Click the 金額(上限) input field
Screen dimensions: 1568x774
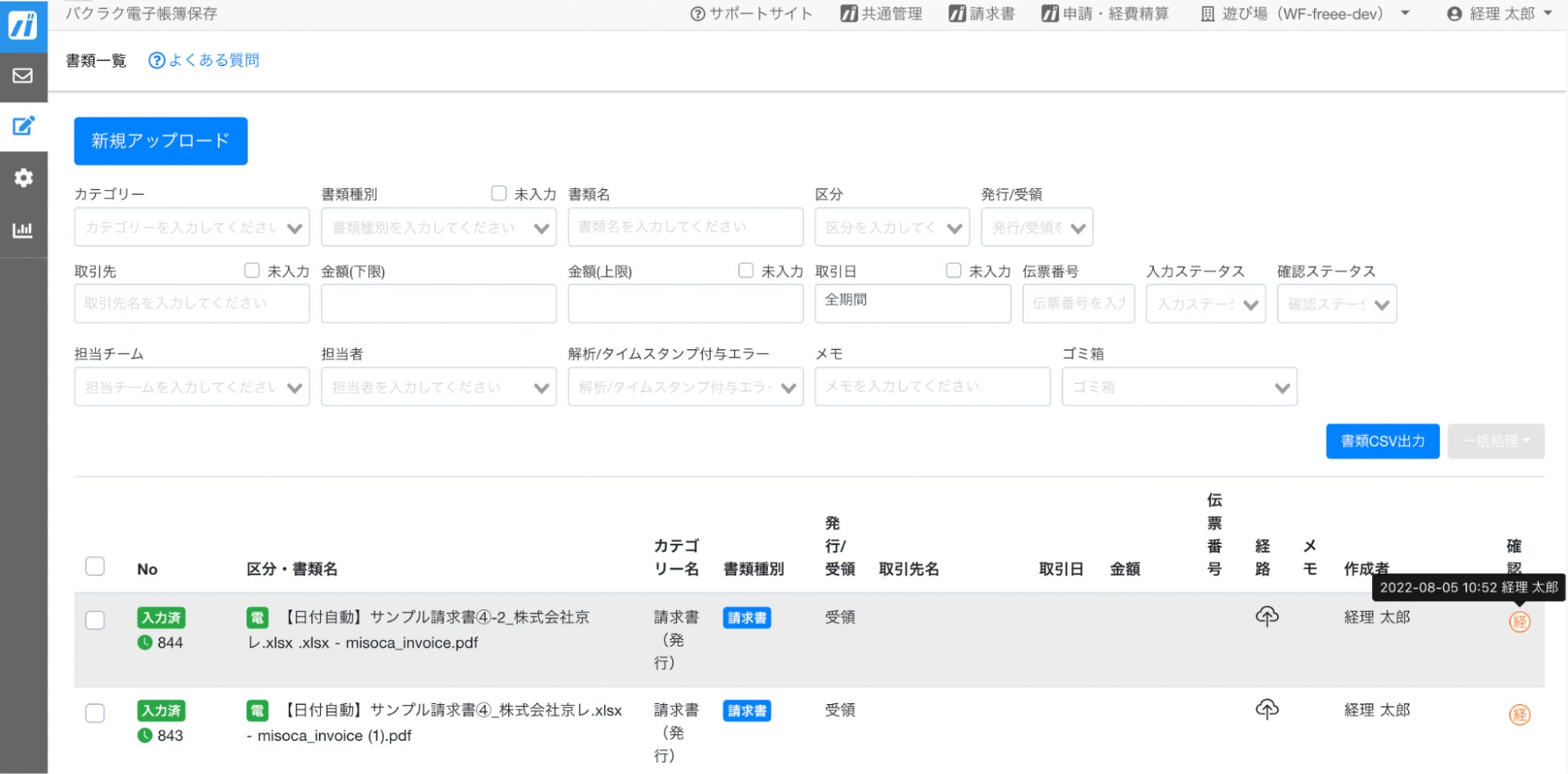click(685, 303)
